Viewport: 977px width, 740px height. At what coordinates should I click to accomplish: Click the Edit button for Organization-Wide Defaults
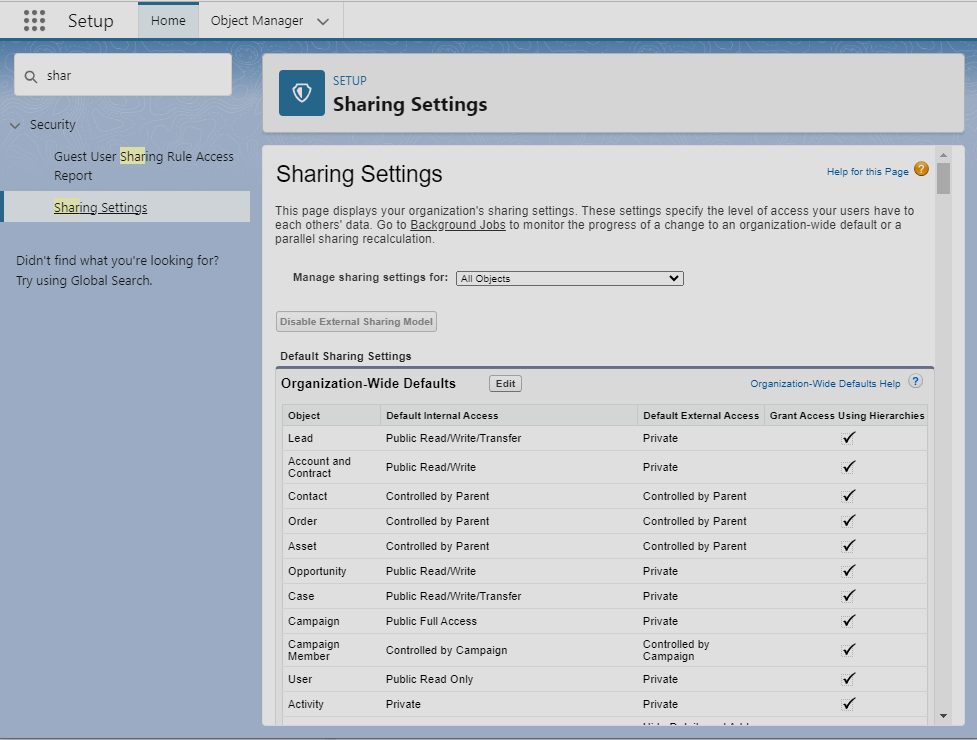(505, 383)
